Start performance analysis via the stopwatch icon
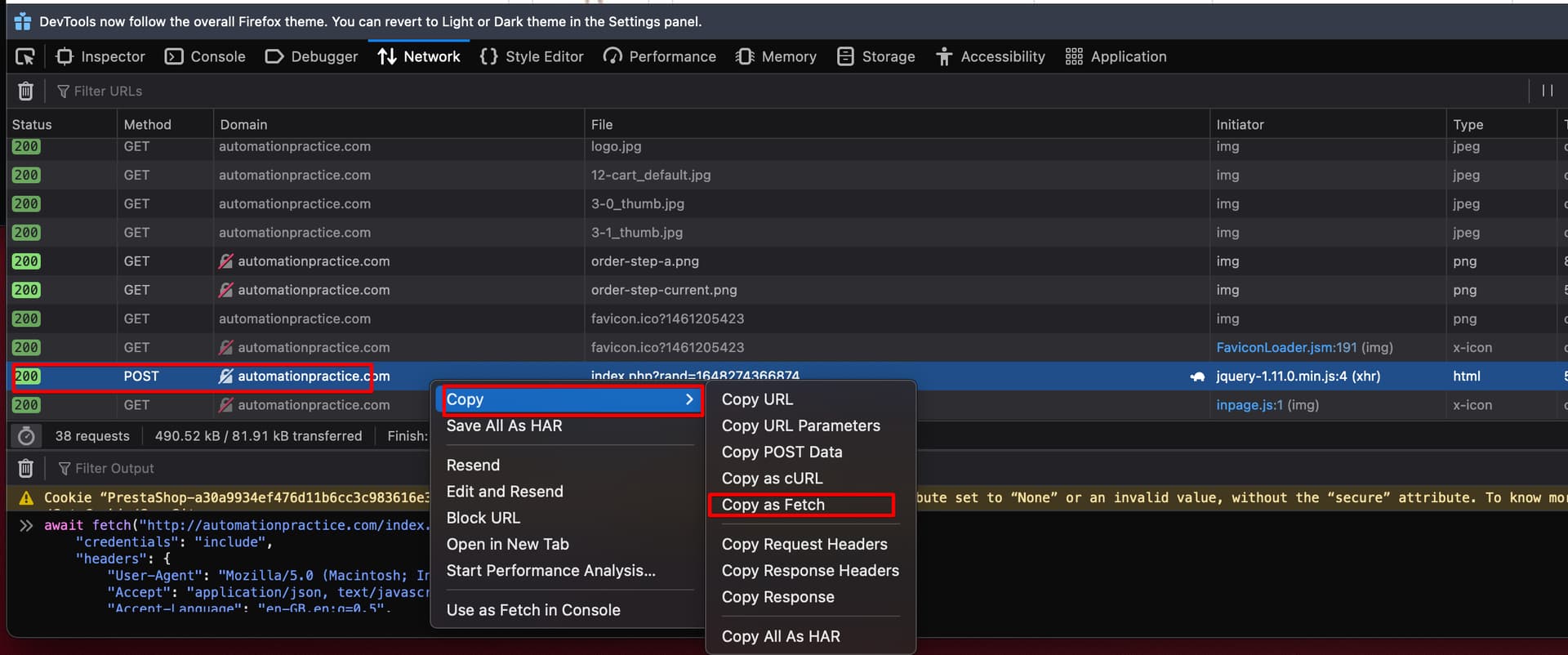The height and width of the screenshot is (655, 1568). pos(26,436)
